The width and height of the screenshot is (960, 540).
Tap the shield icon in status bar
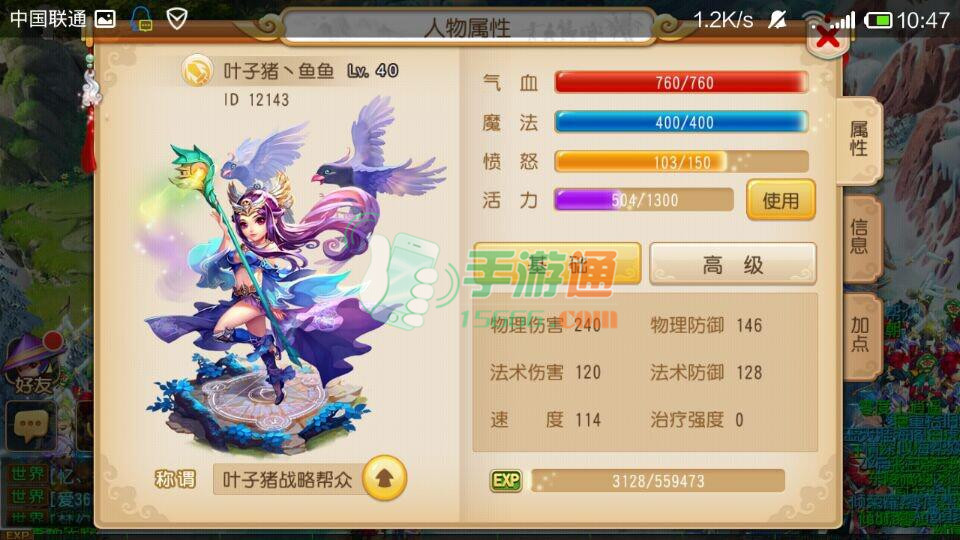(177, 20)
